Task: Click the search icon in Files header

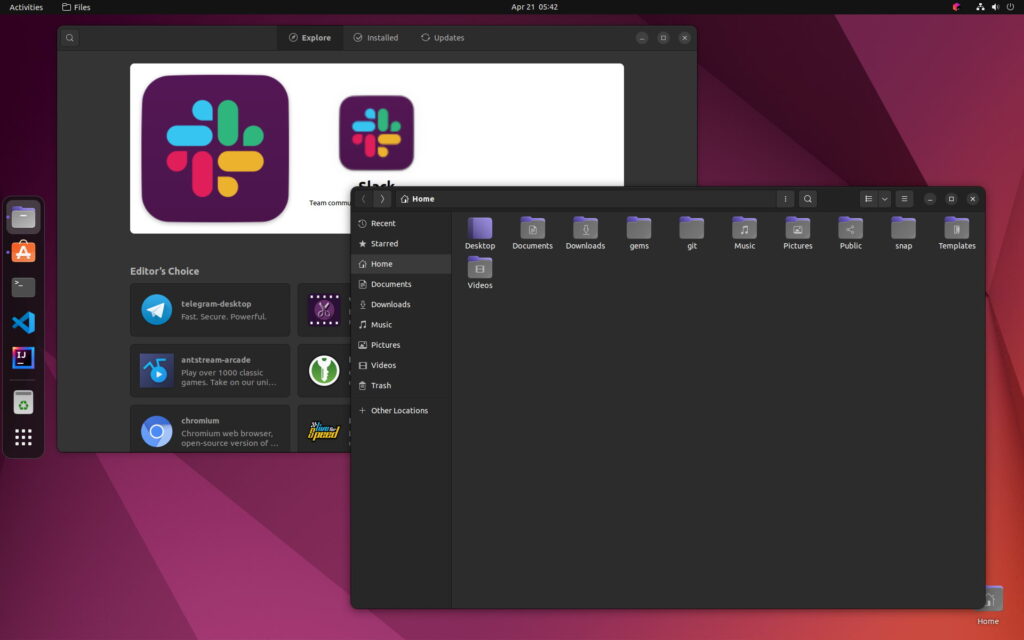Action: point(808,199)
